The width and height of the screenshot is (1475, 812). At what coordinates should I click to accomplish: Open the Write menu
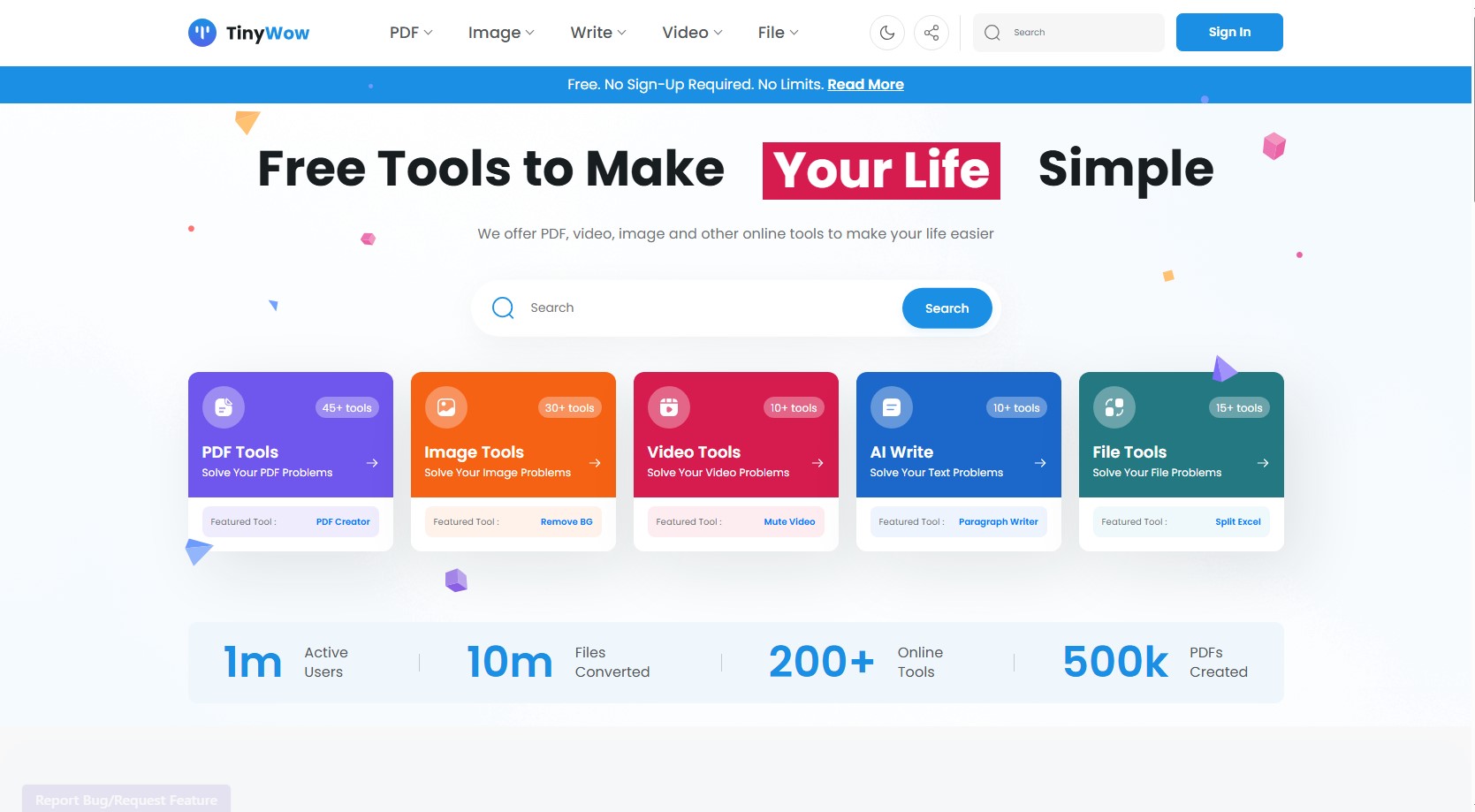(598, 33)
